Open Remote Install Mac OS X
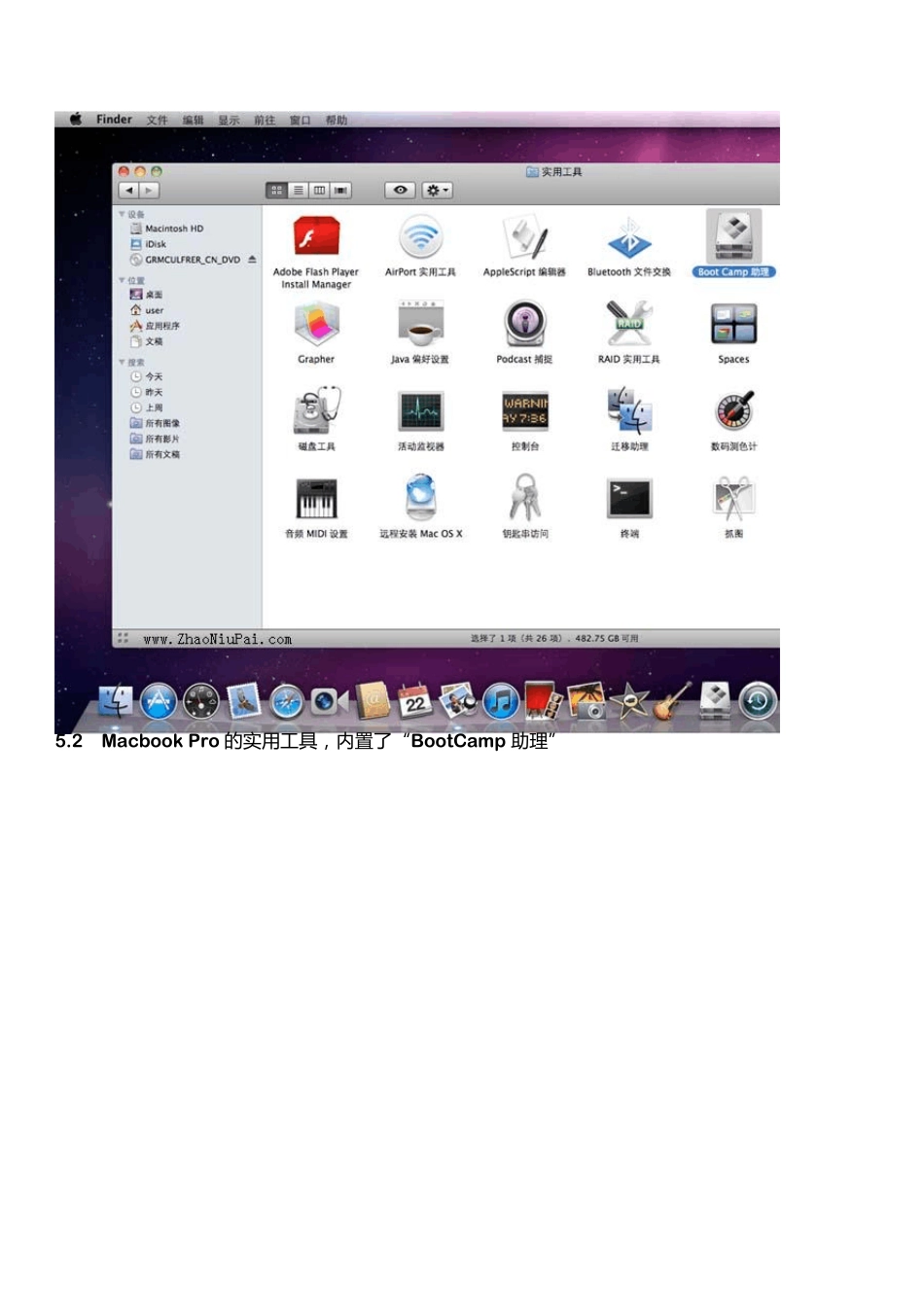Viewport: 924px width, 1307px height. point(420,498)
